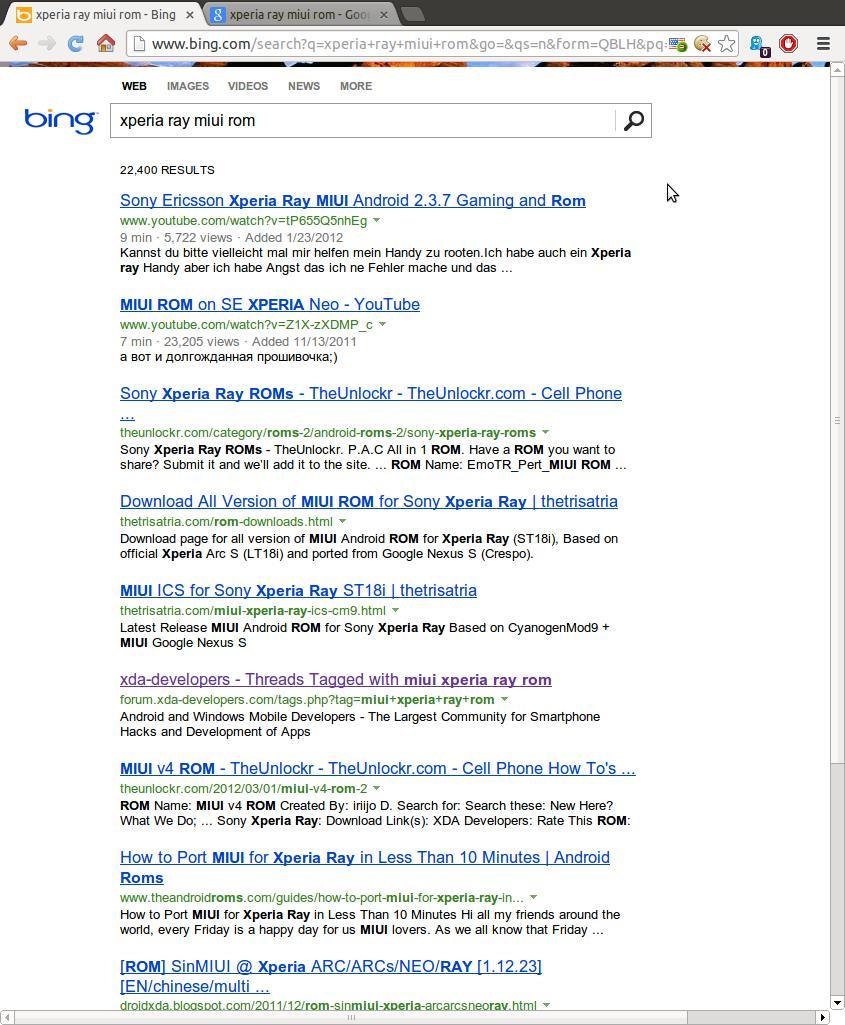Expand dropdown arrow after xda-developers tags URL

pos(504,699)
